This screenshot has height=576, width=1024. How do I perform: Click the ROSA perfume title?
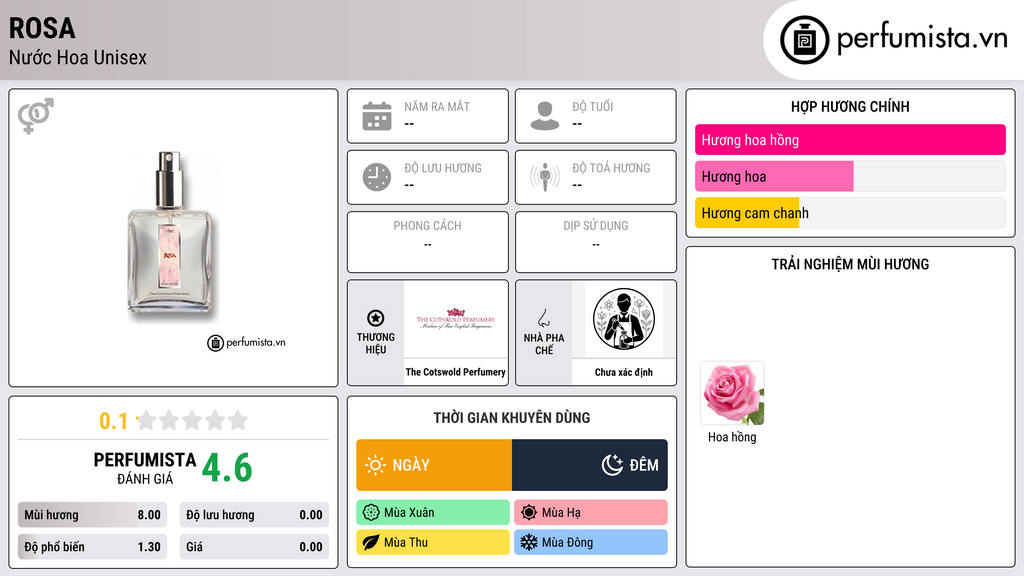point(42,28)
